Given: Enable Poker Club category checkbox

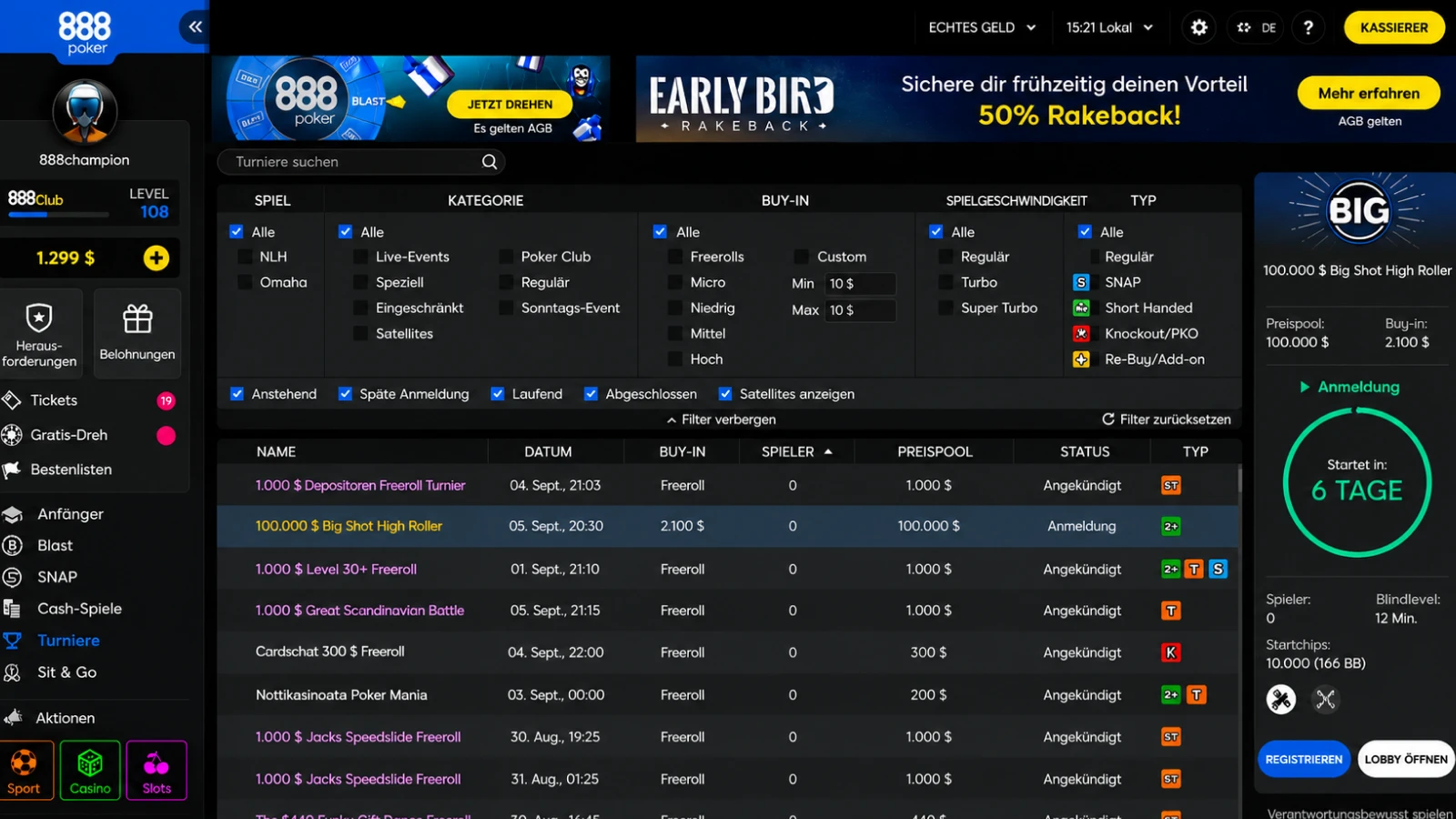Looking at the screenshot, I should (x=506, y=258).
